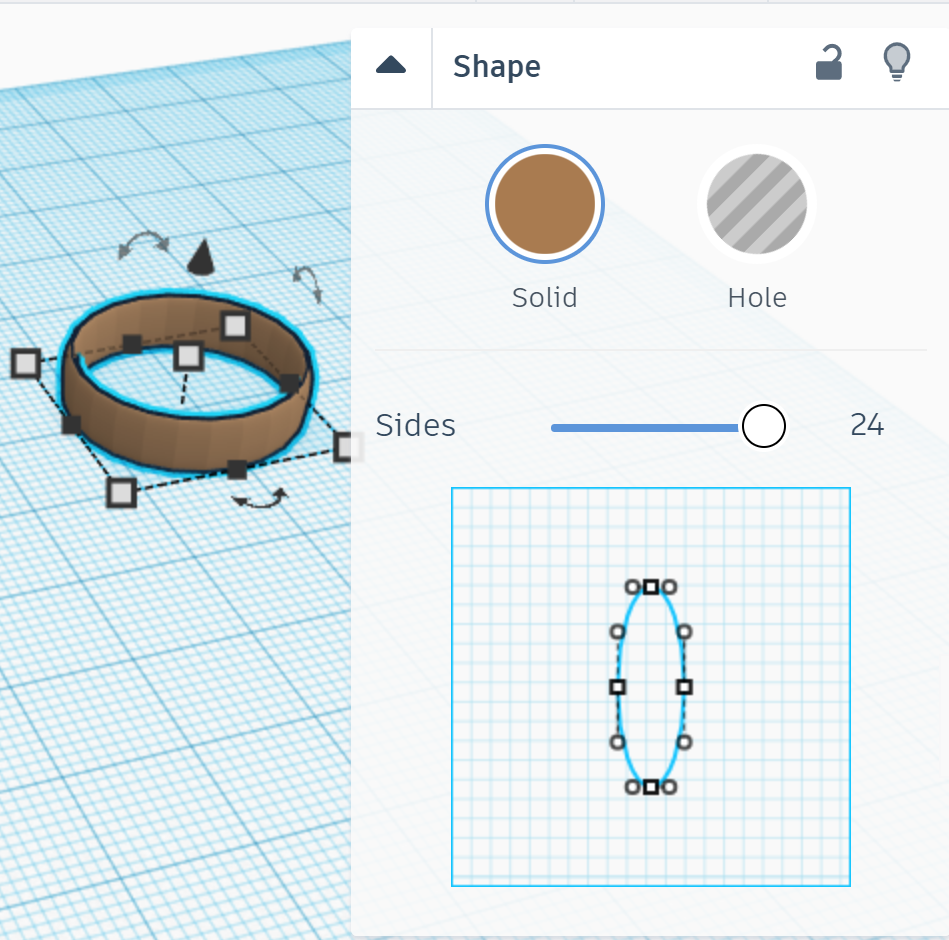Click the Shape panel title

point(497,67)
